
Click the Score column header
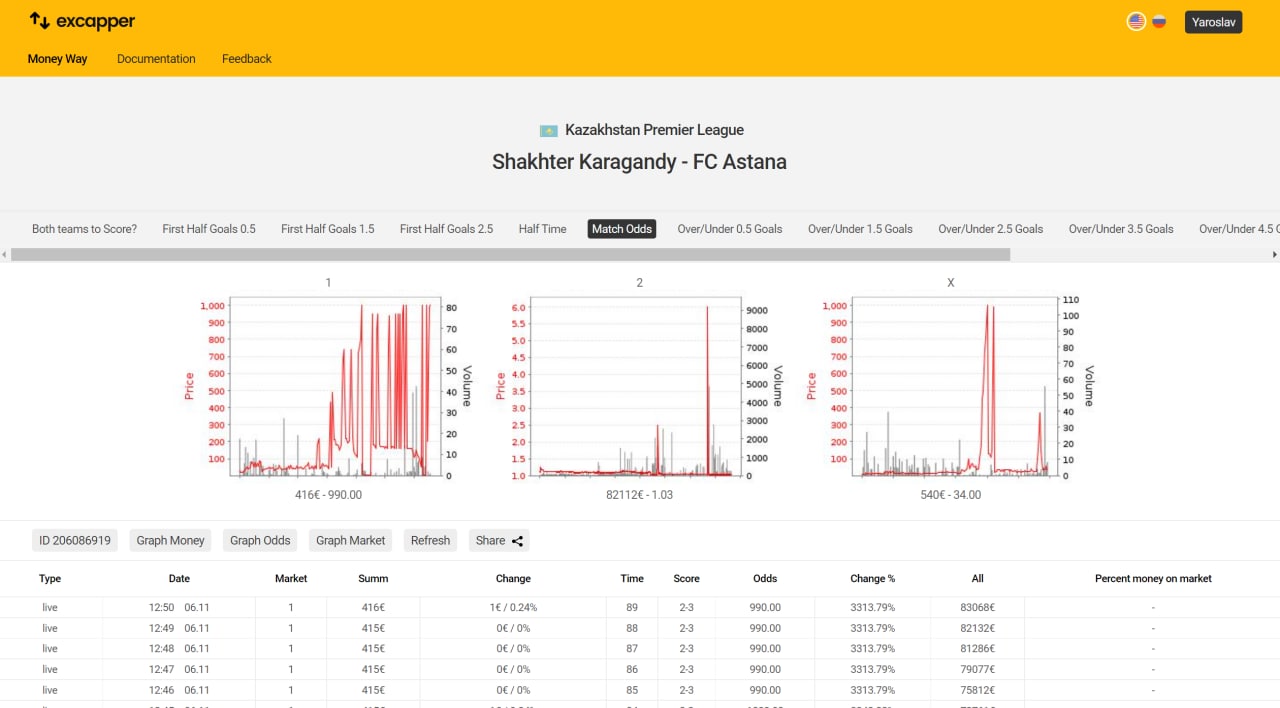pyautogui.click(x=686, y=579)
